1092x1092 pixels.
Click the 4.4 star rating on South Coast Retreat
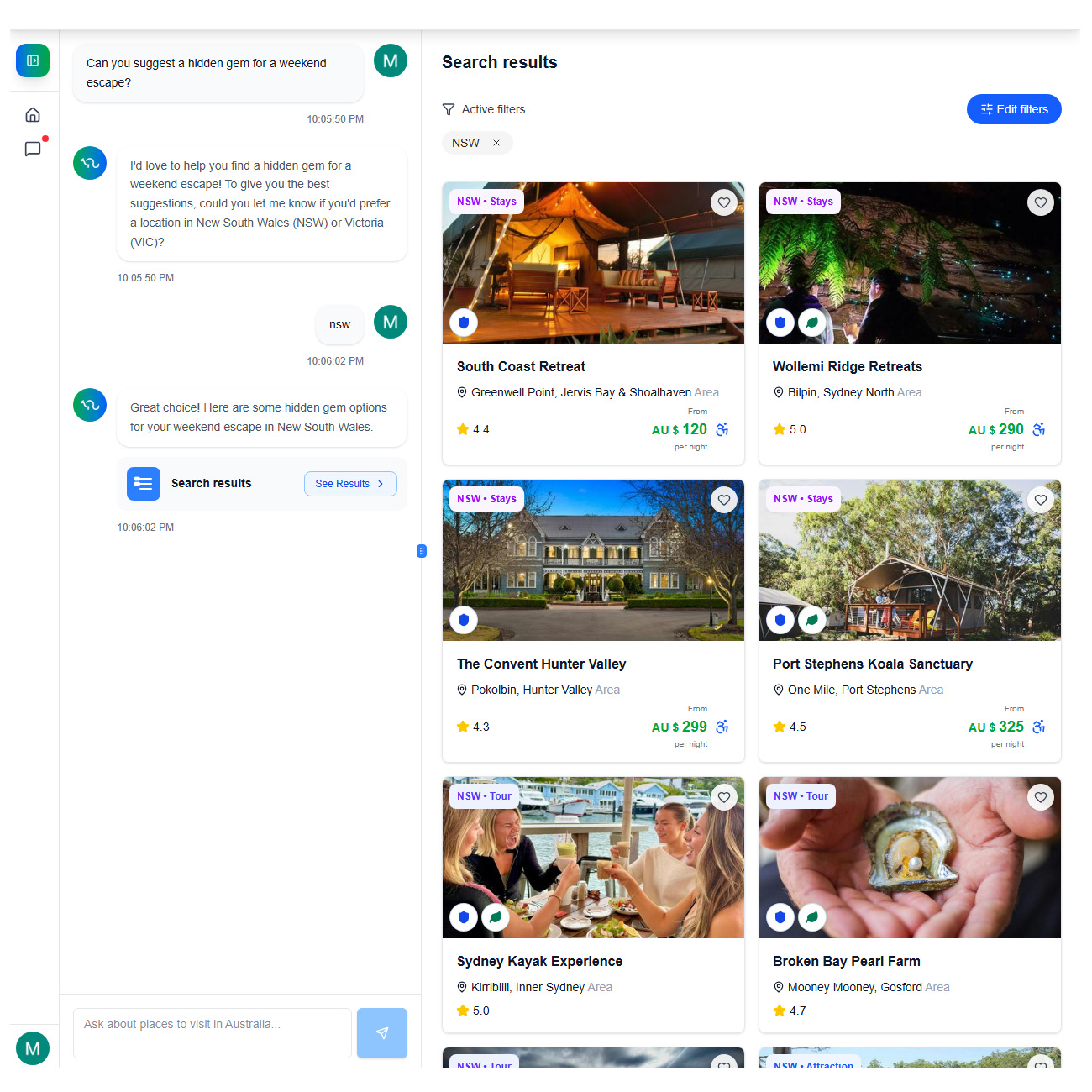pos(473,429)
